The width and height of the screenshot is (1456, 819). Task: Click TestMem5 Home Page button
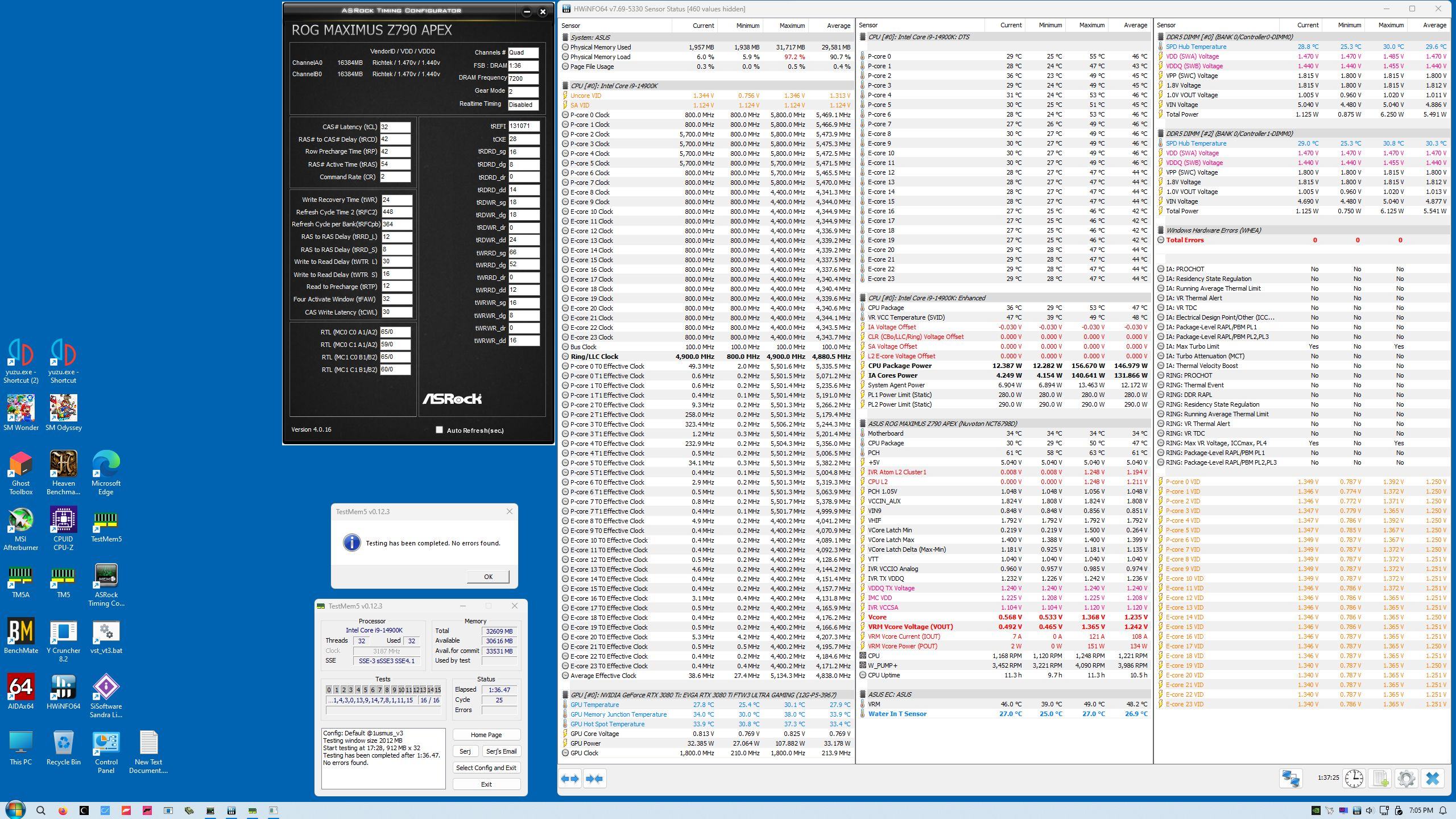click(486, 735)
